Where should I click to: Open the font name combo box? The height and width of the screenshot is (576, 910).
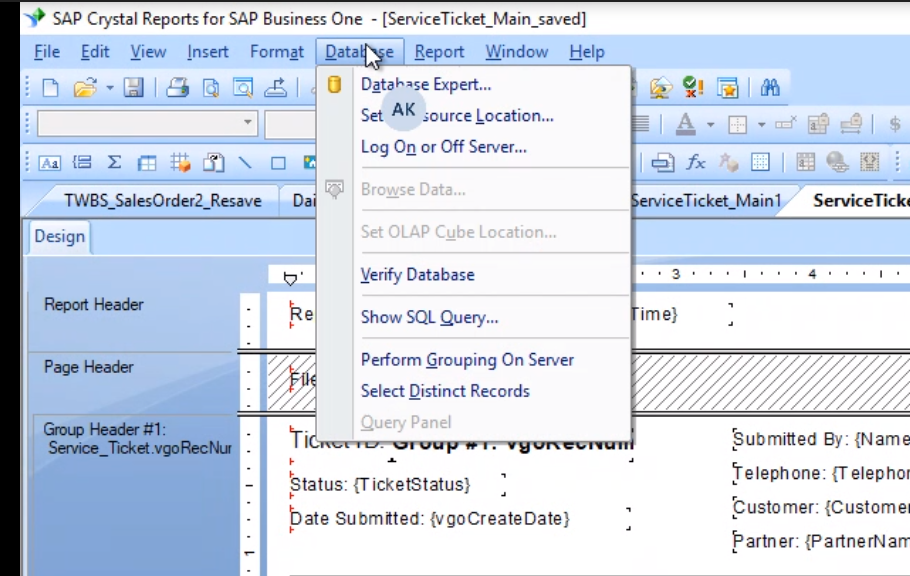pos(147,123)
